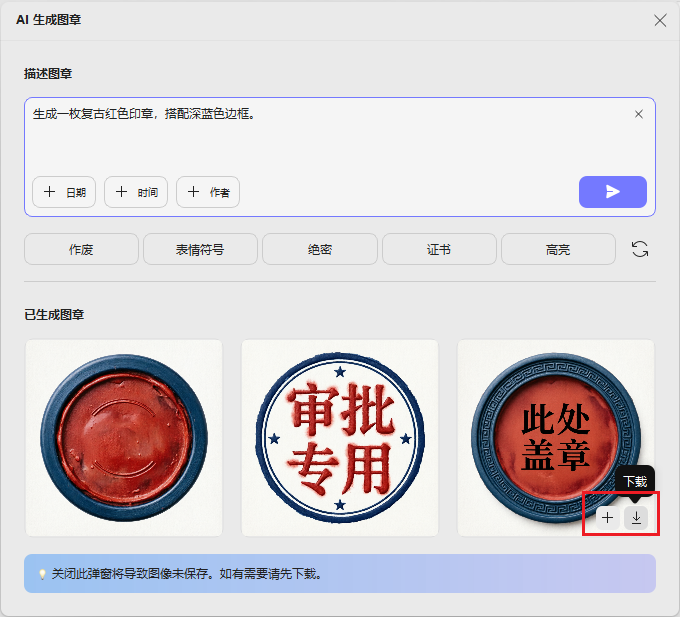Close the AI 生成图章 dialog
This screenshot has height=617, width=680.
click(660, 20)
